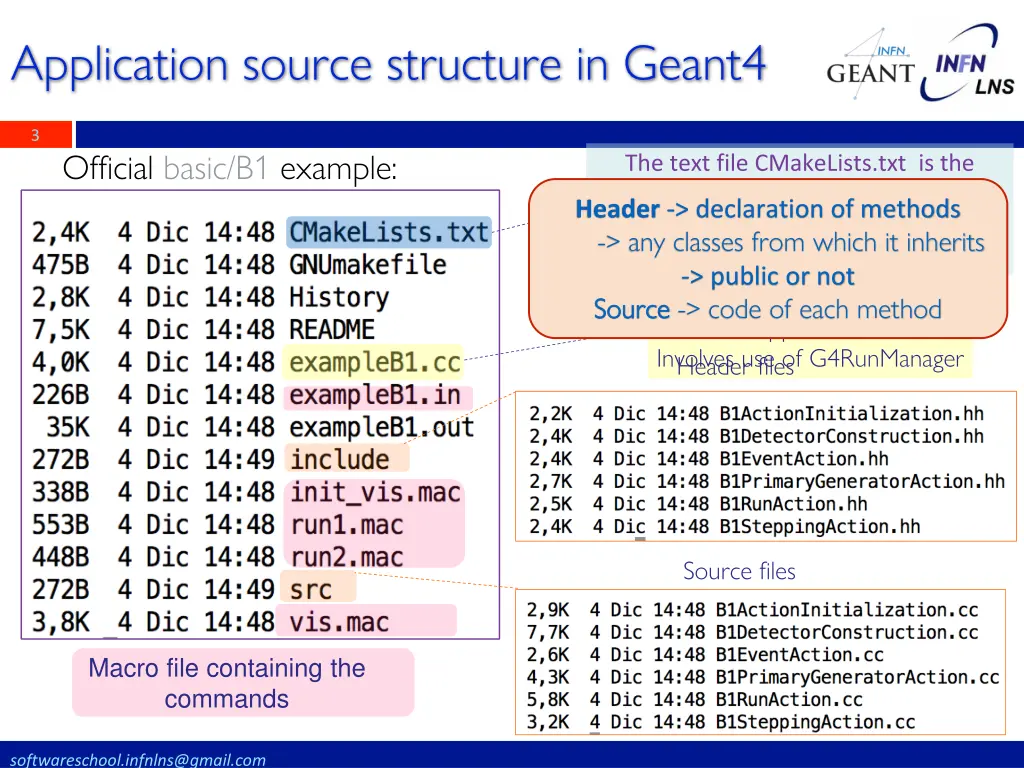Select the History file entry
This screenshot has width=1024, height=768.
pos(339,297)
